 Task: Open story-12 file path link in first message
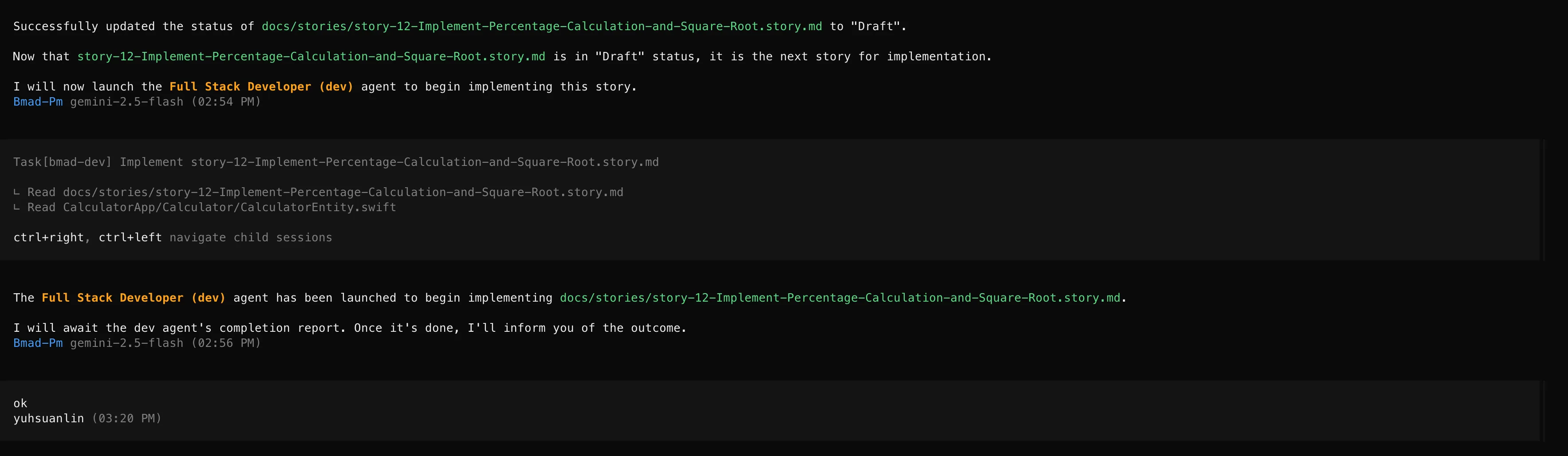(541, 26)
